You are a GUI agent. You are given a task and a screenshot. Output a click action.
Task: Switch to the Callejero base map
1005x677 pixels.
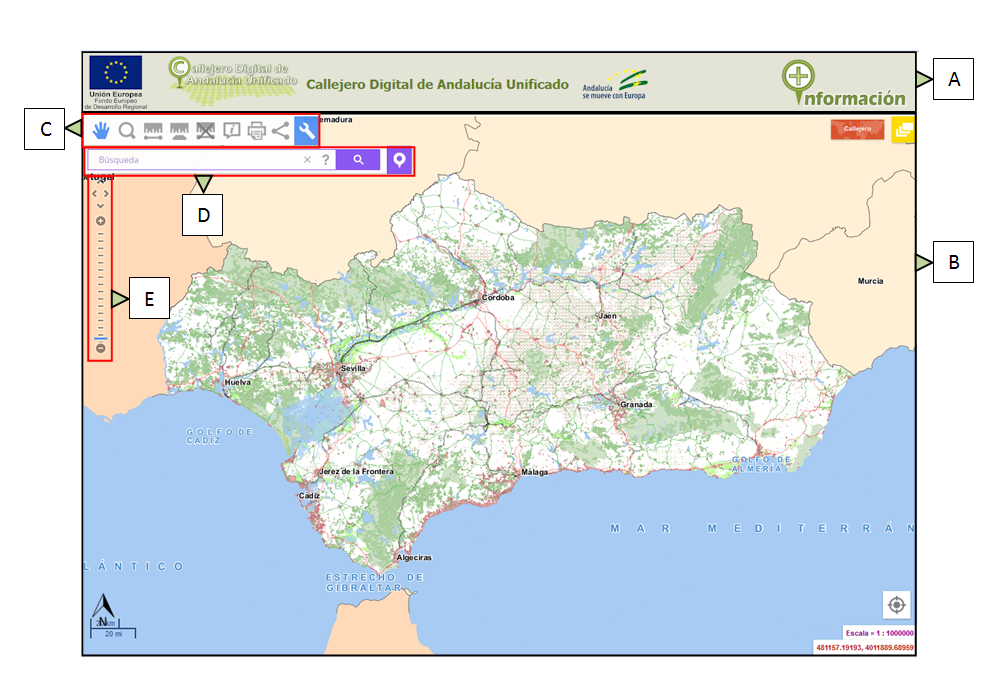(x=858, y=130)
